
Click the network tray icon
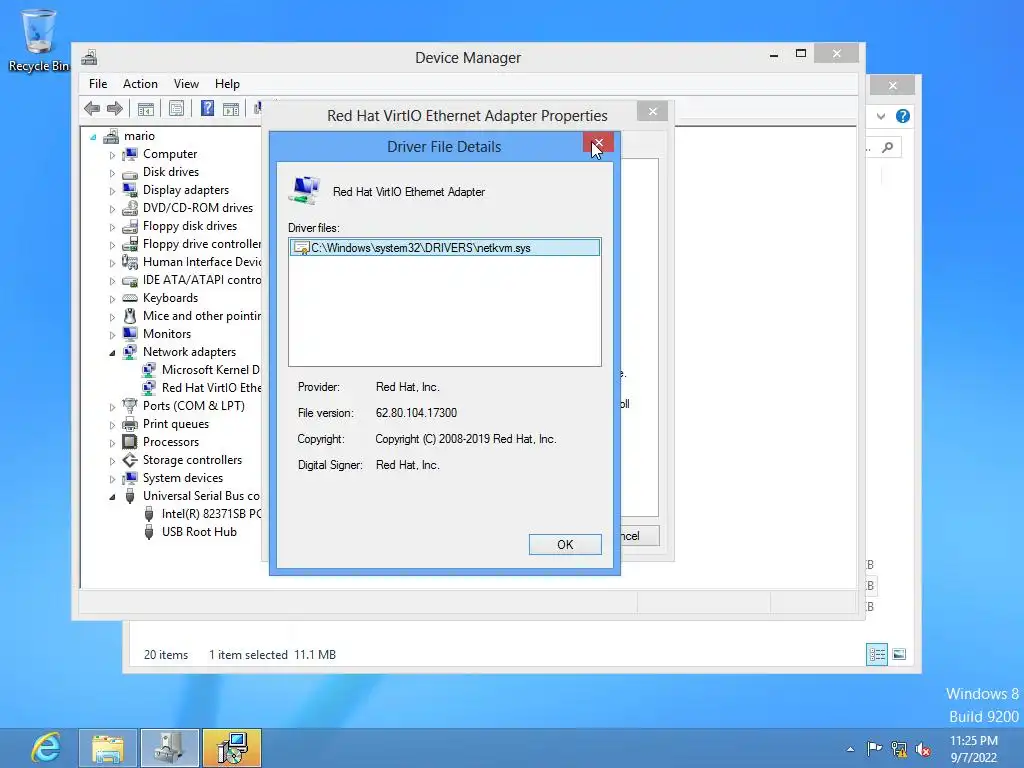(x=899, y=749)
